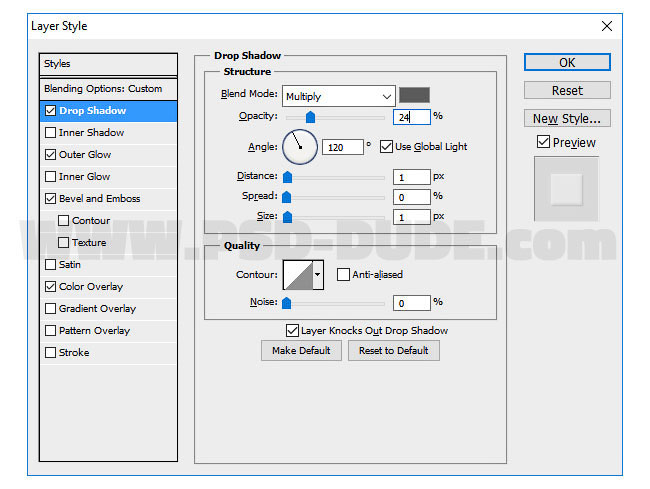The height and width of the screenshot is (489, 650).
Task: Open the Color Overlay settings label
Action: (x=91, y=286)
